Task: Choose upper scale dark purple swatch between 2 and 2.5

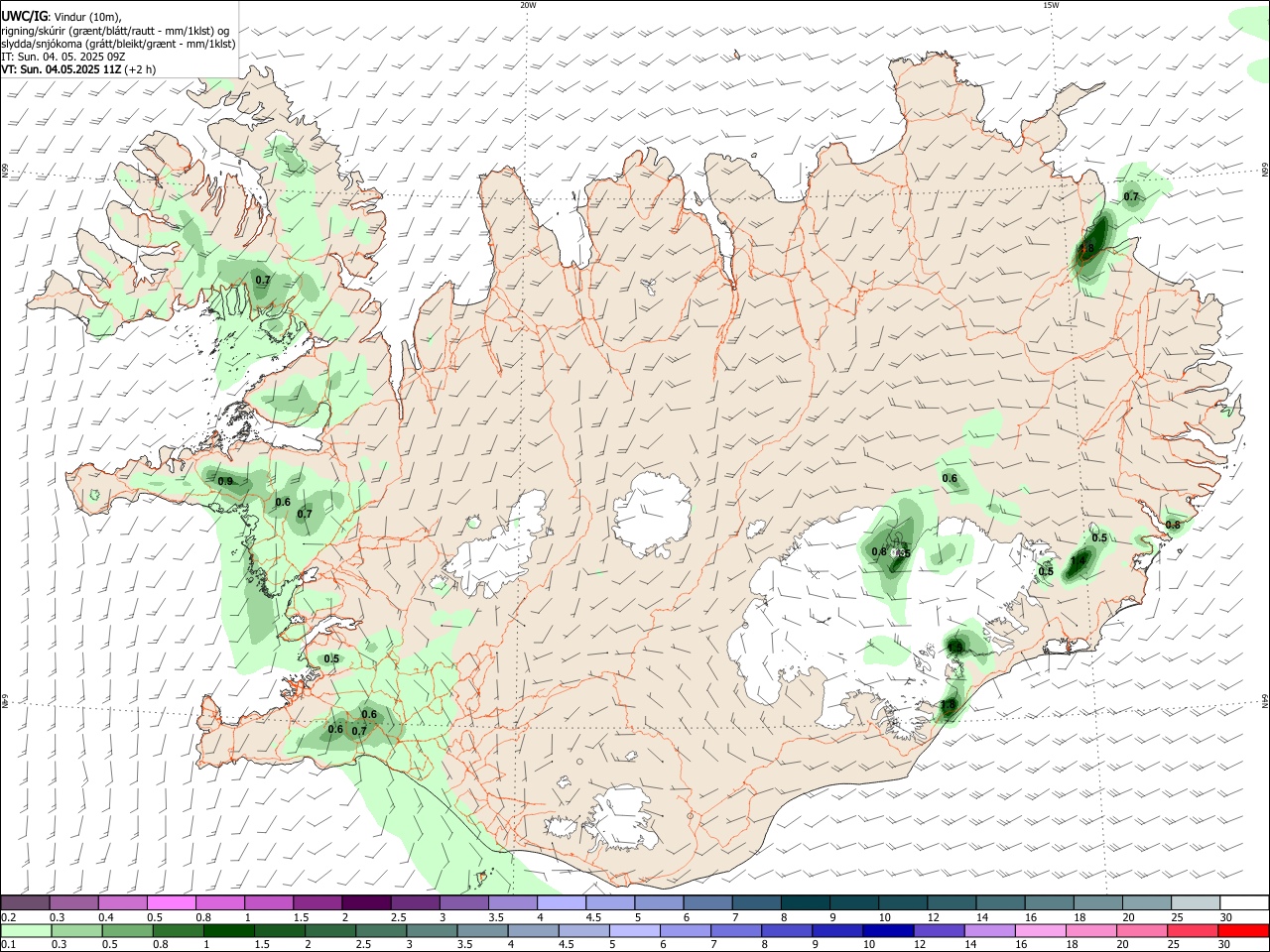Action: tap(366, 903)
